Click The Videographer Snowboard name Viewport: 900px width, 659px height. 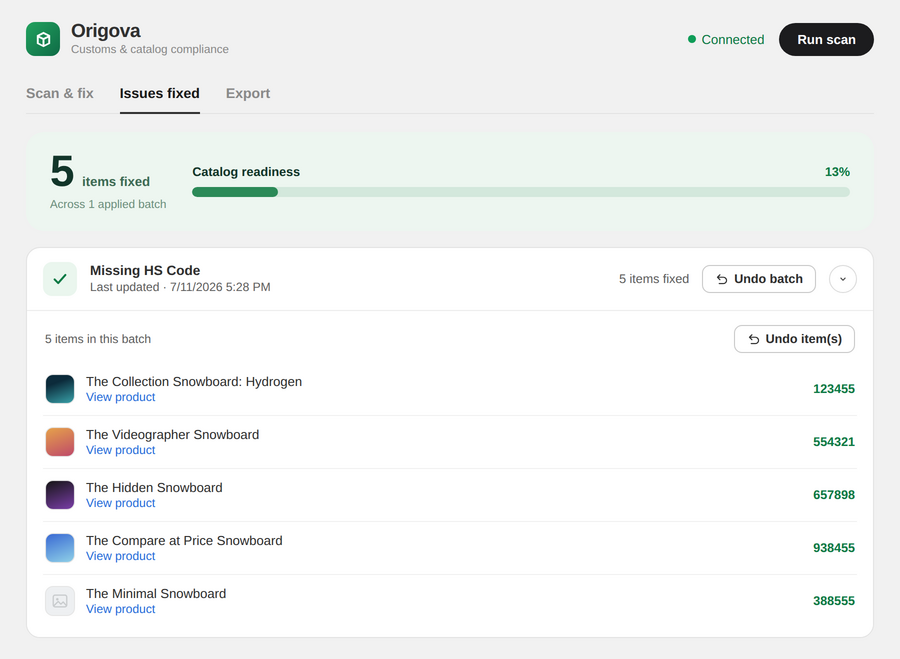point(173,435)
